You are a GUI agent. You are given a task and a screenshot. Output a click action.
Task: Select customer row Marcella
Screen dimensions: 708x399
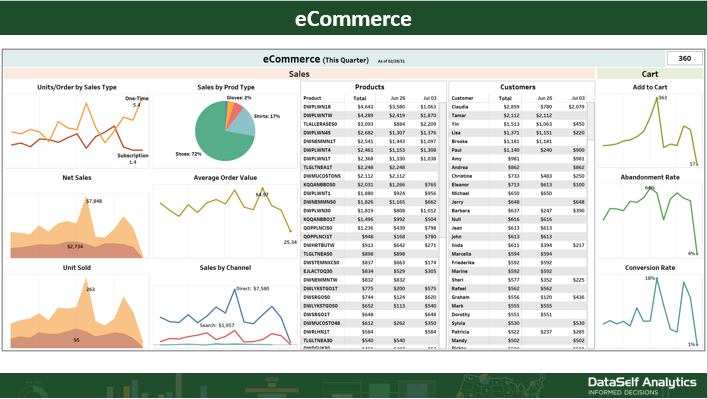pyautogui.click(x=518, y=254)
